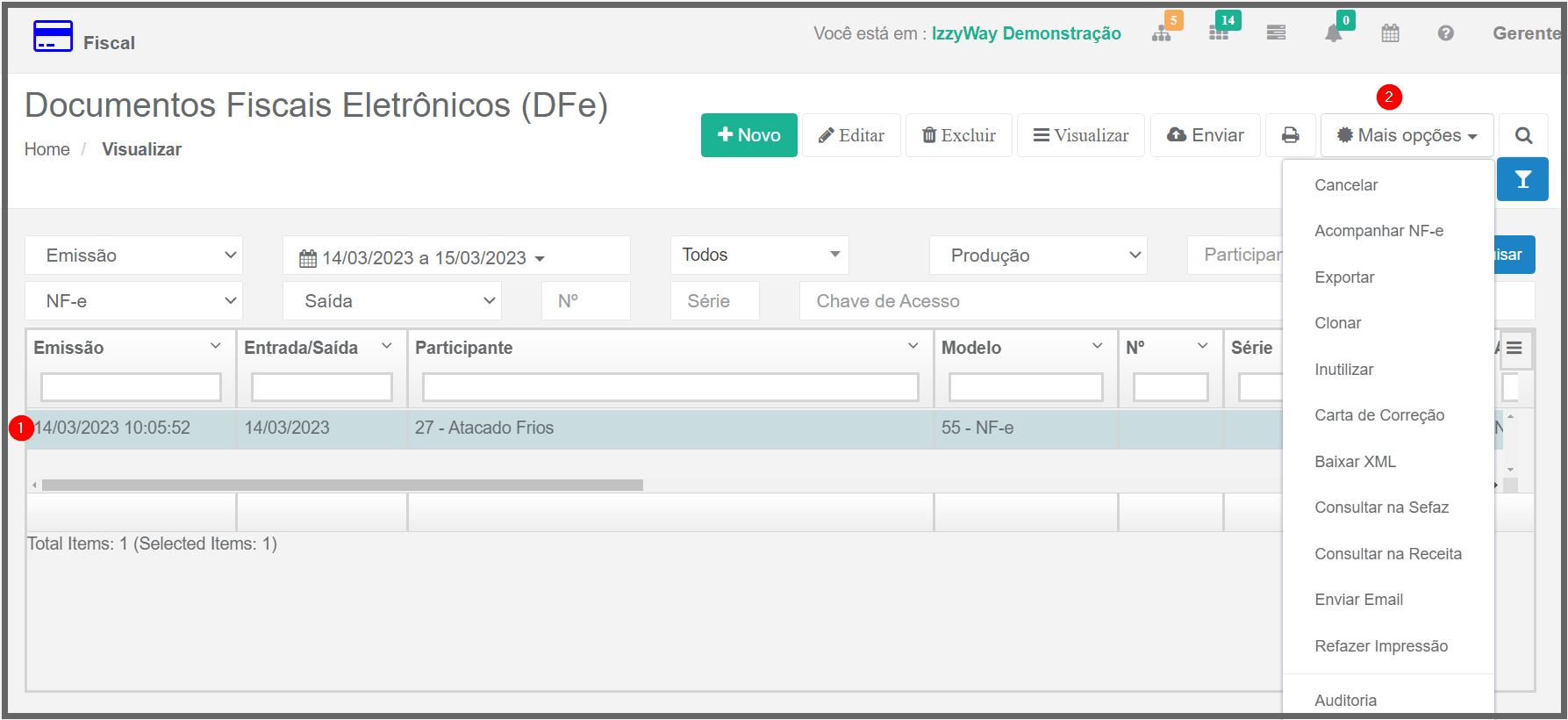Open the grid column menu icon

[1514, 348]
